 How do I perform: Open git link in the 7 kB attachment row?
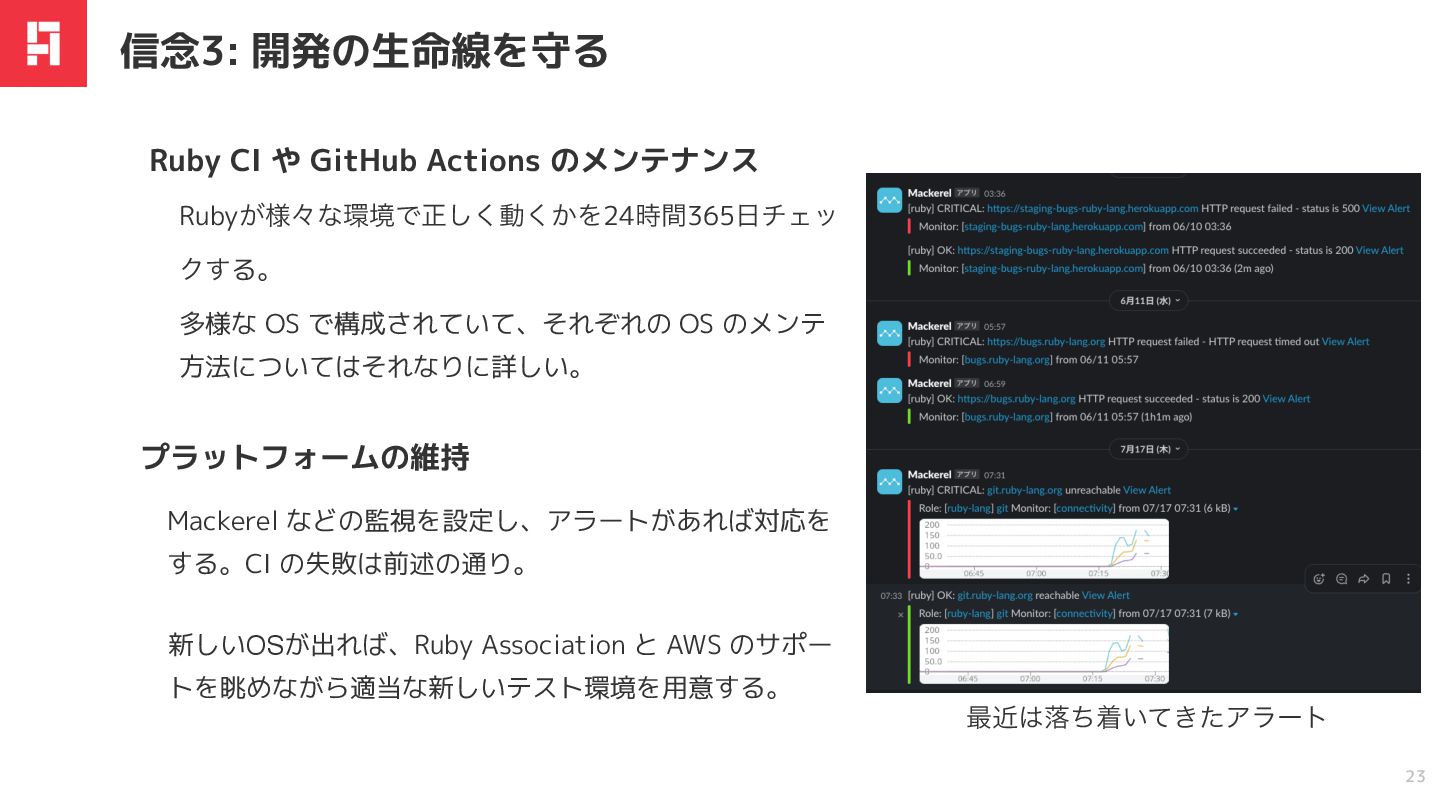(1002, 613)
